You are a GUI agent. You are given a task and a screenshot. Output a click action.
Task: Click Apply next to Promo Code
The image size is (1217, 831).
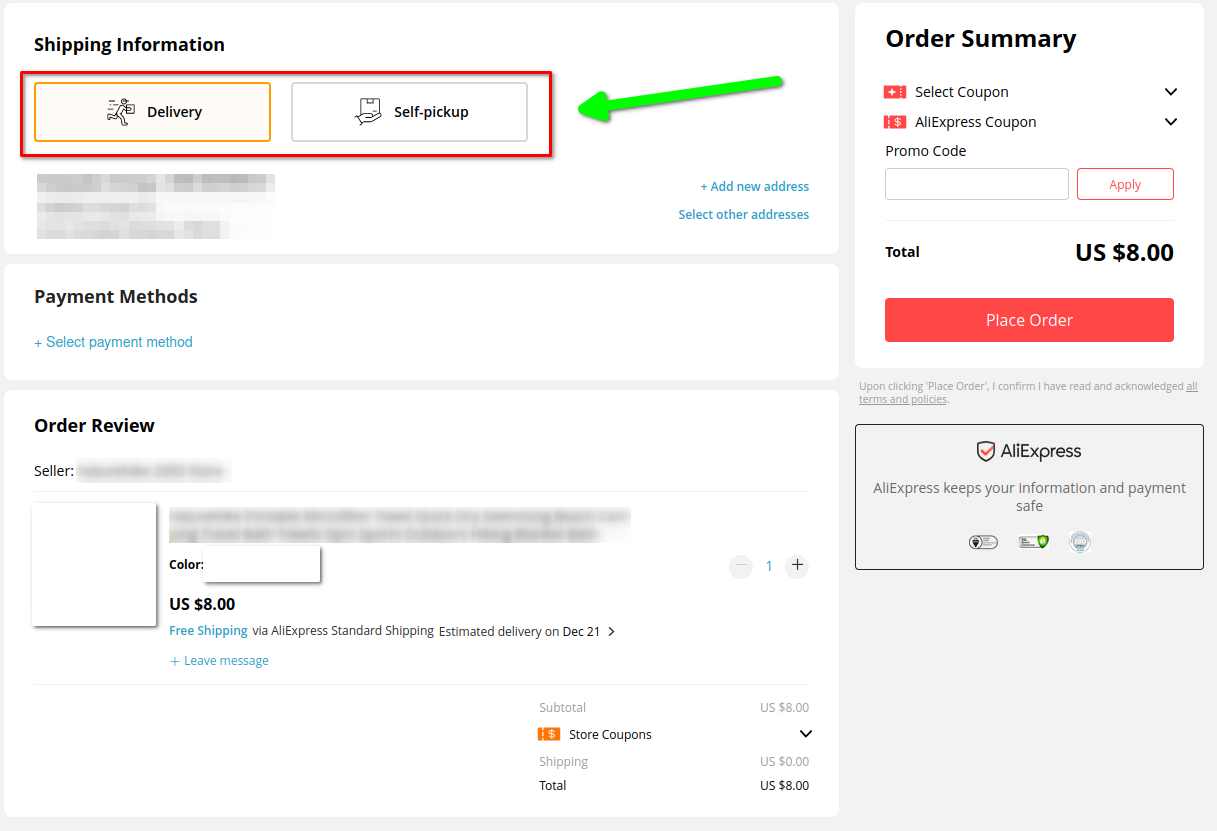pyautogui.click(x=1125, y=184)
